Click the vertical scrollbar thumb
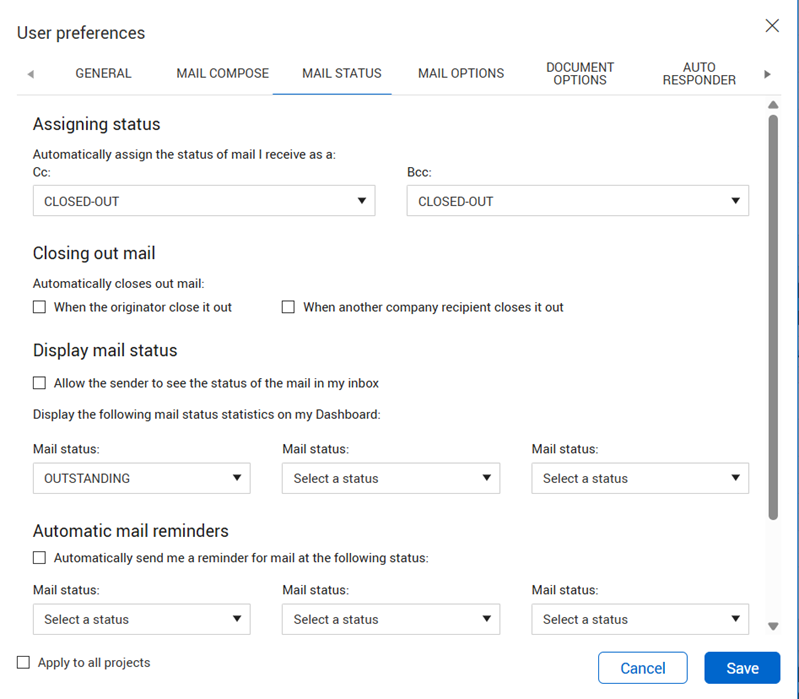 pos(772,316)
